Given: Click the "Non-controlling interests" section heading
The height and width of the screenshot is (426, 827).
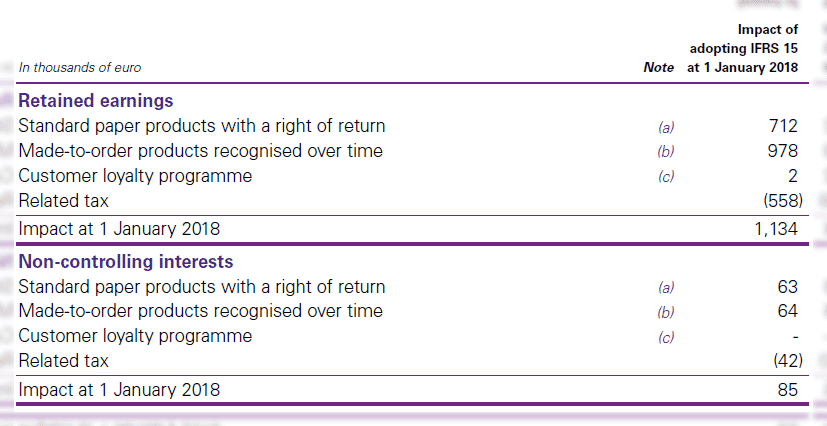Looking at the screenshot, I should (x=126, y=262).
